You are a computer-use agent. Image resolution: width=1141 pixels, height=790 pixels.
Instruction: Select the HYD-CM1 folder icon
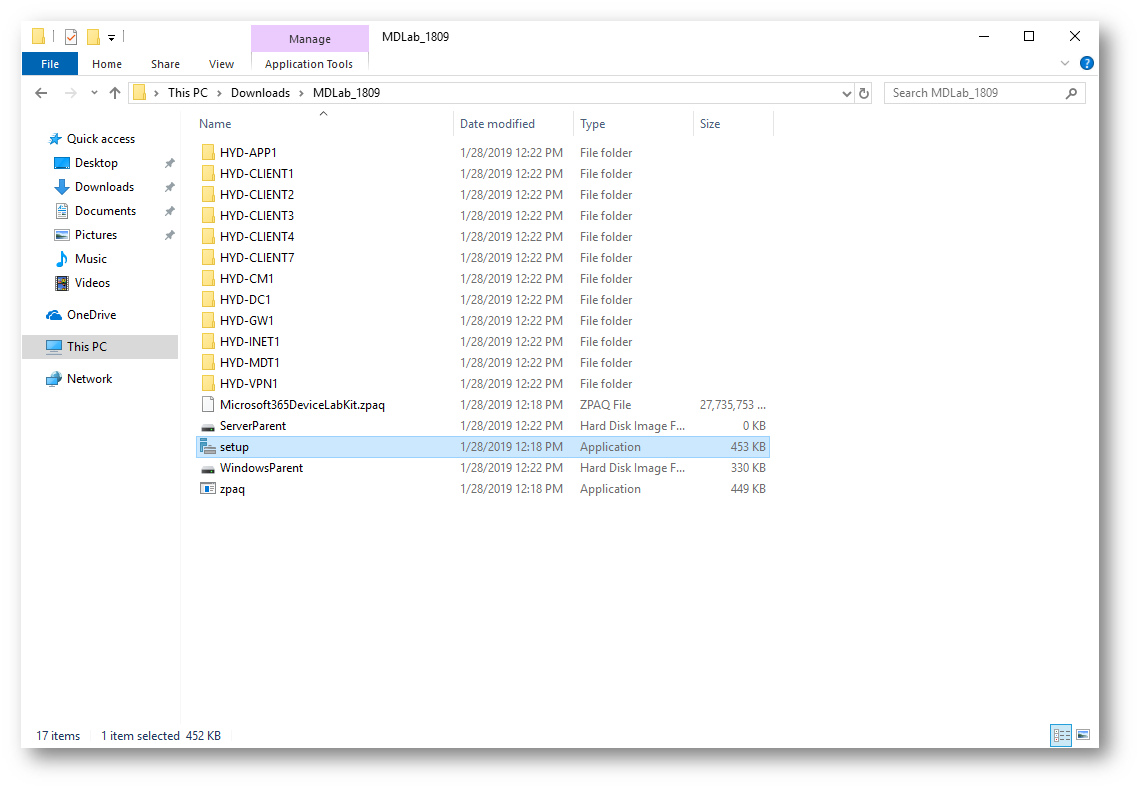click(208, 279)
